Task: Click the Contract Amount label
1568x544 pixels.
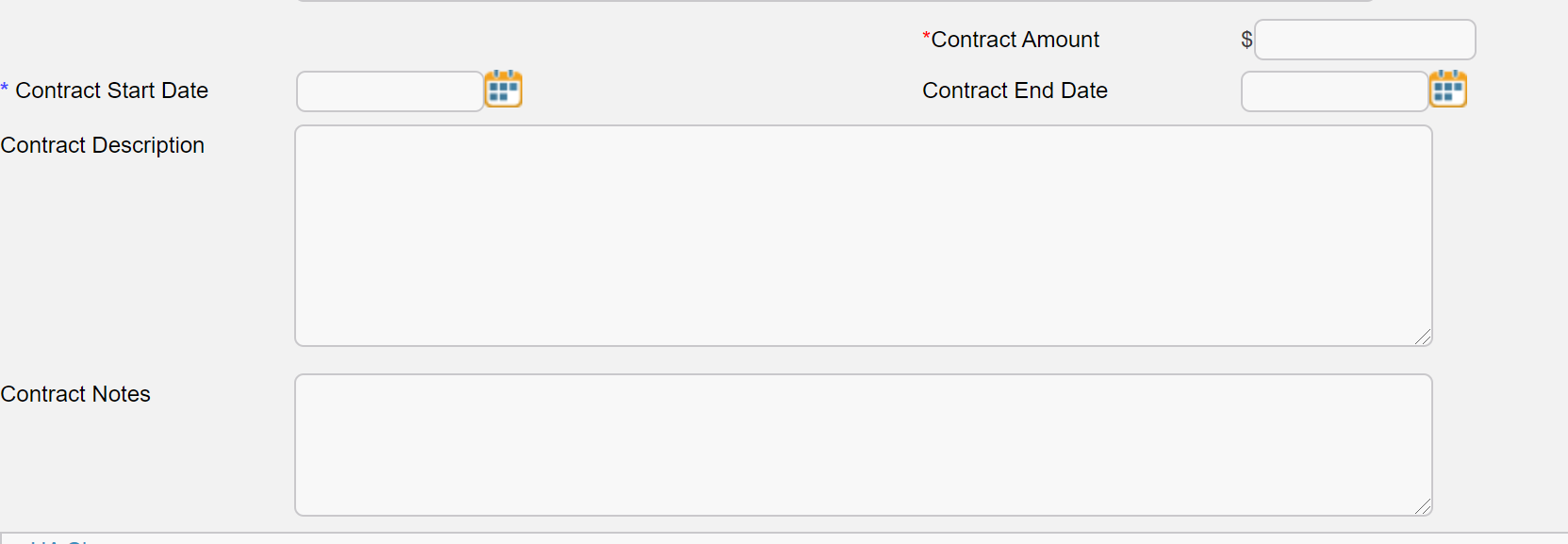Action: (1015, 40)
